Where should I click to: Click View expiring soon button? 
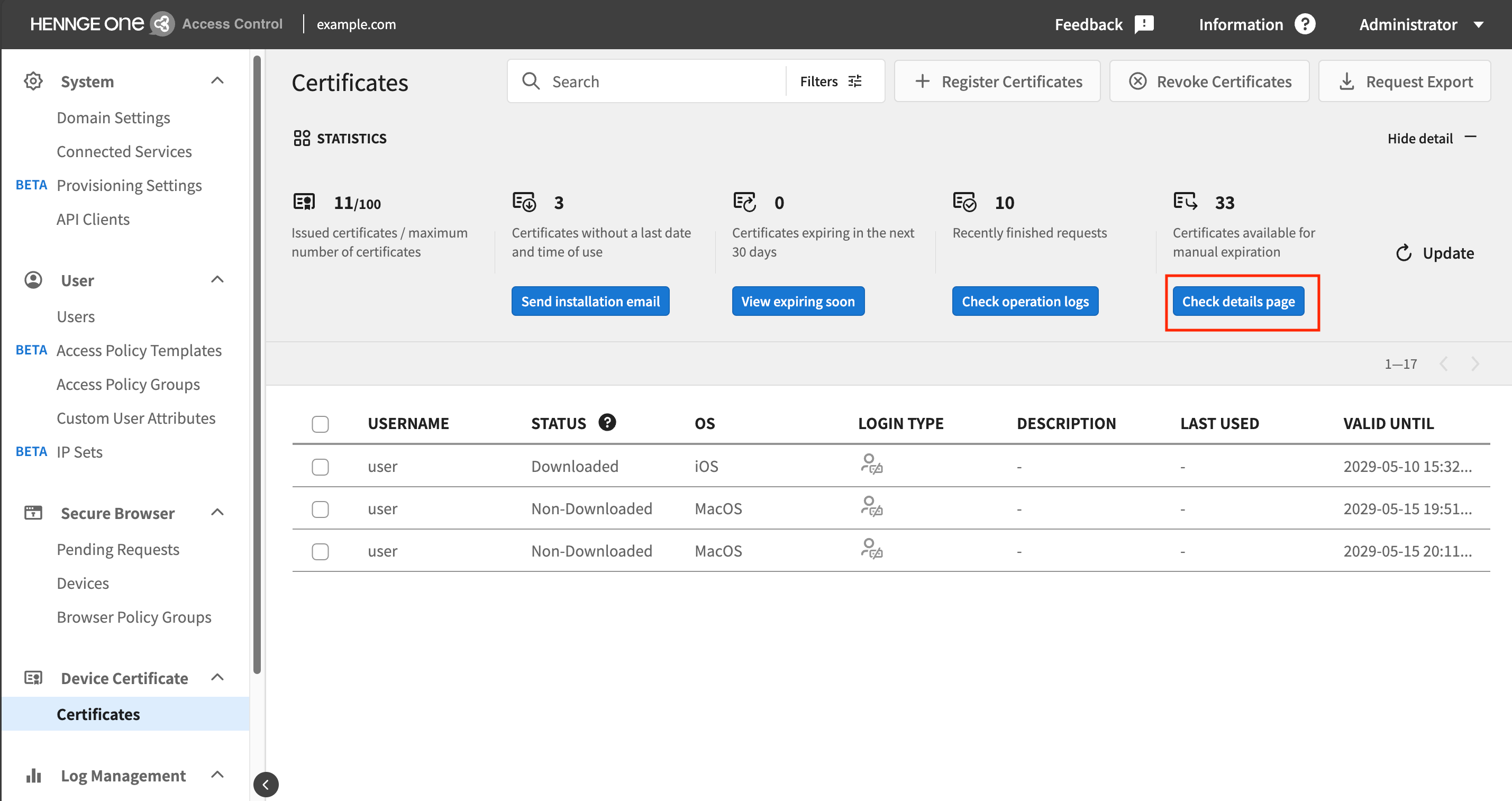(798, 301)
